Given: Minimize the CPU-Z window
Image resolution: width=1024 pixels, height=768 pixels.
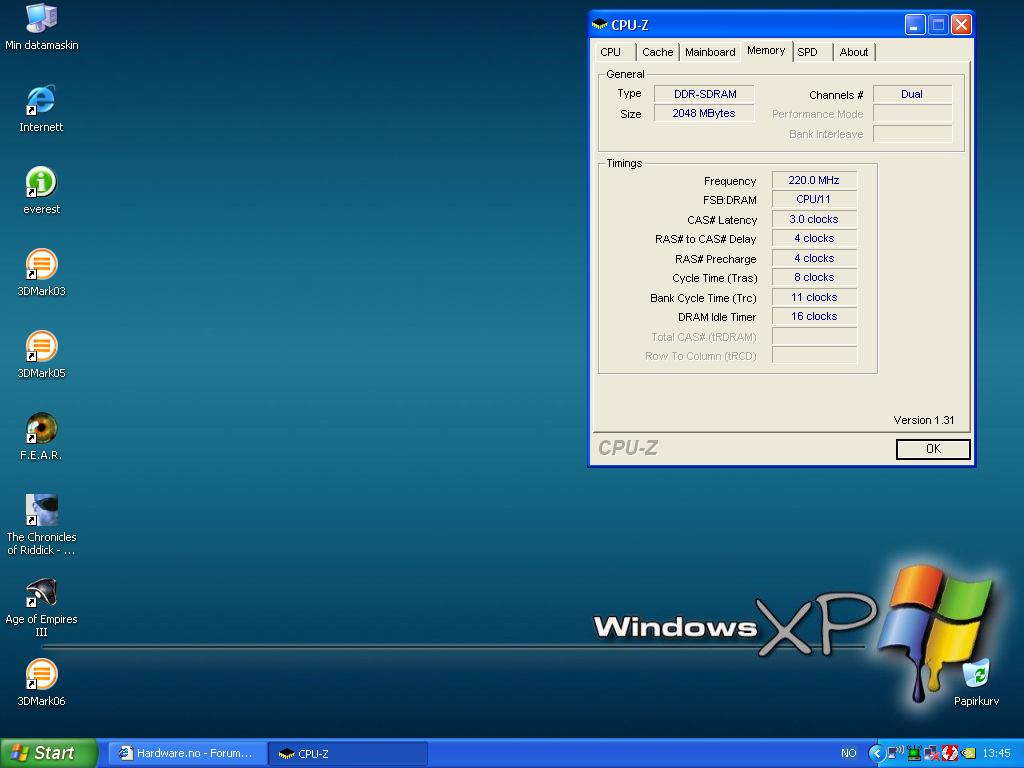Looking at the screenshot, I should (x=915, y=25).
